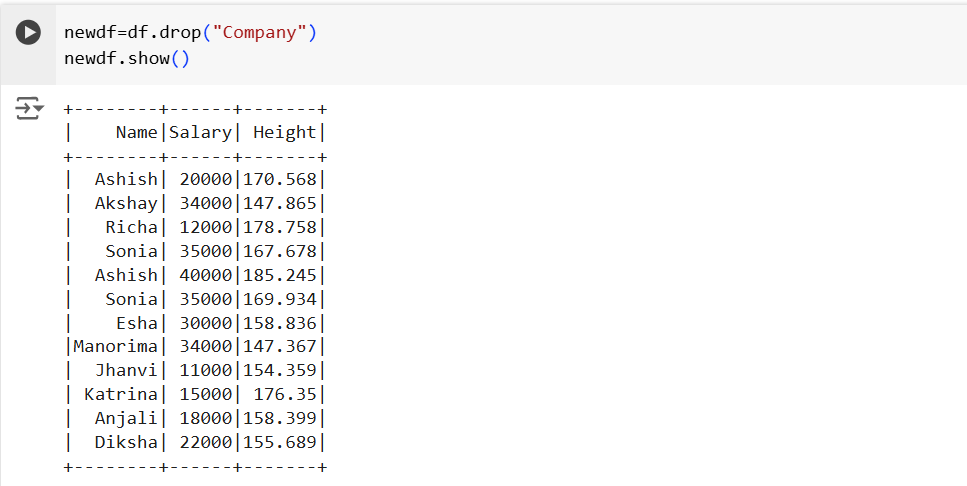Toggle the cell output options icon
The width and height of the screenshot is (967, 486).
pos(29,108)
